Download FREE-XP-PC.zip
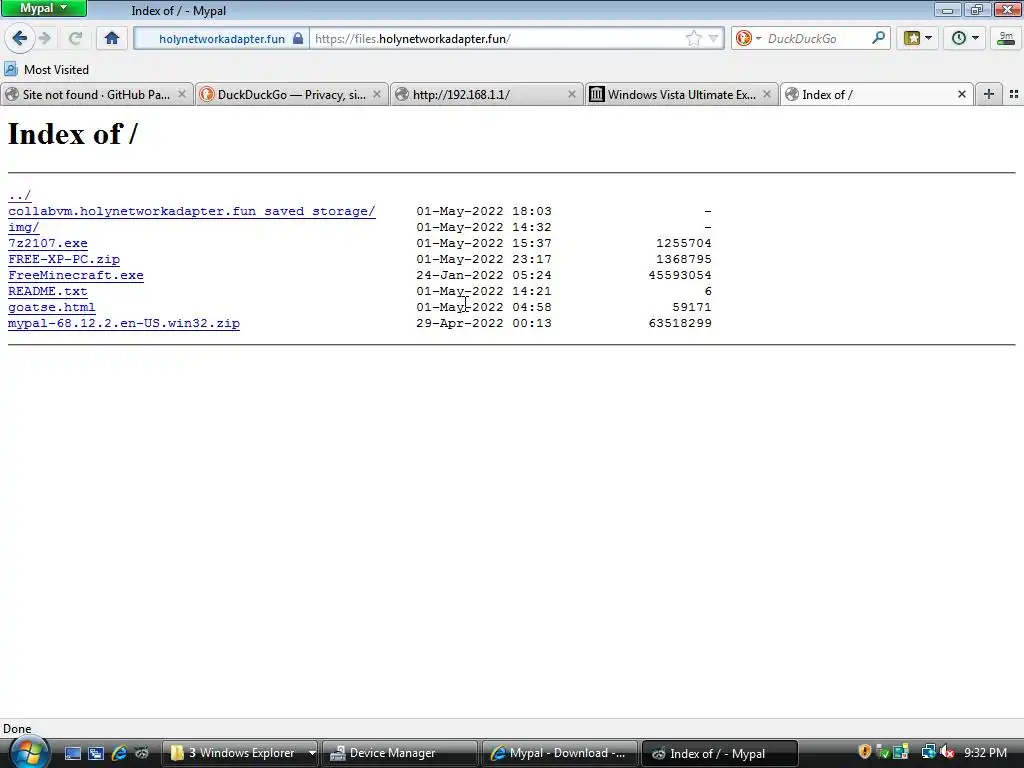This screenshot has width=1024, height=768. (x=64, y=259)
